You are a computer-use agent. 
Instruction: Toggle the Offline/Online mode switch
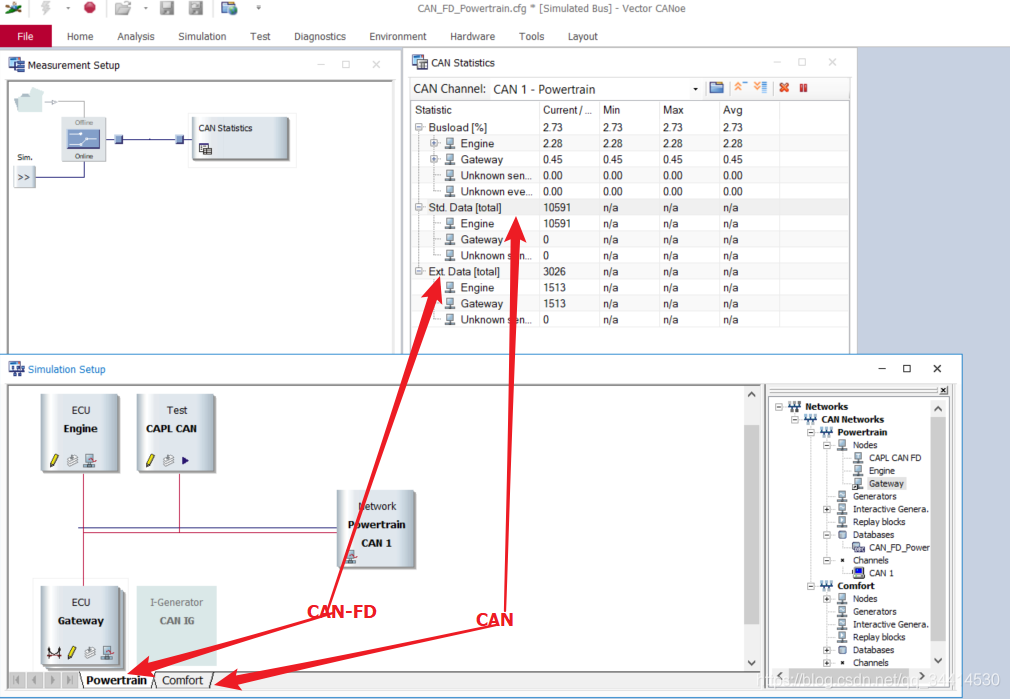(x=84, y=139)
